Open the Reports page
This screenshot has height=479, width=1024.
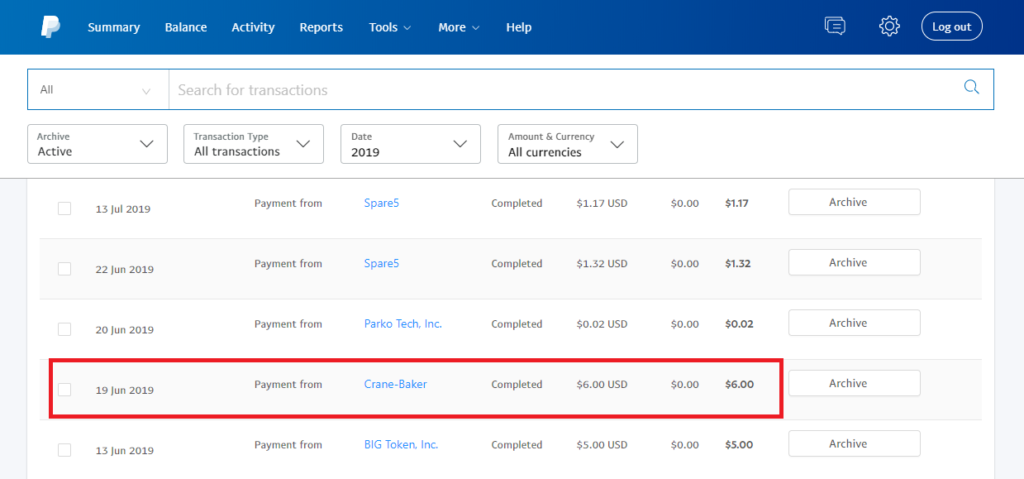point(321,27)
